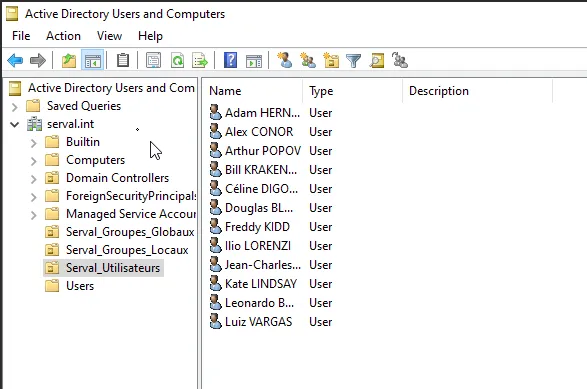The image size is (587, 389).
Task: Expand Domain Controllers node
Action: pos(34,179)
